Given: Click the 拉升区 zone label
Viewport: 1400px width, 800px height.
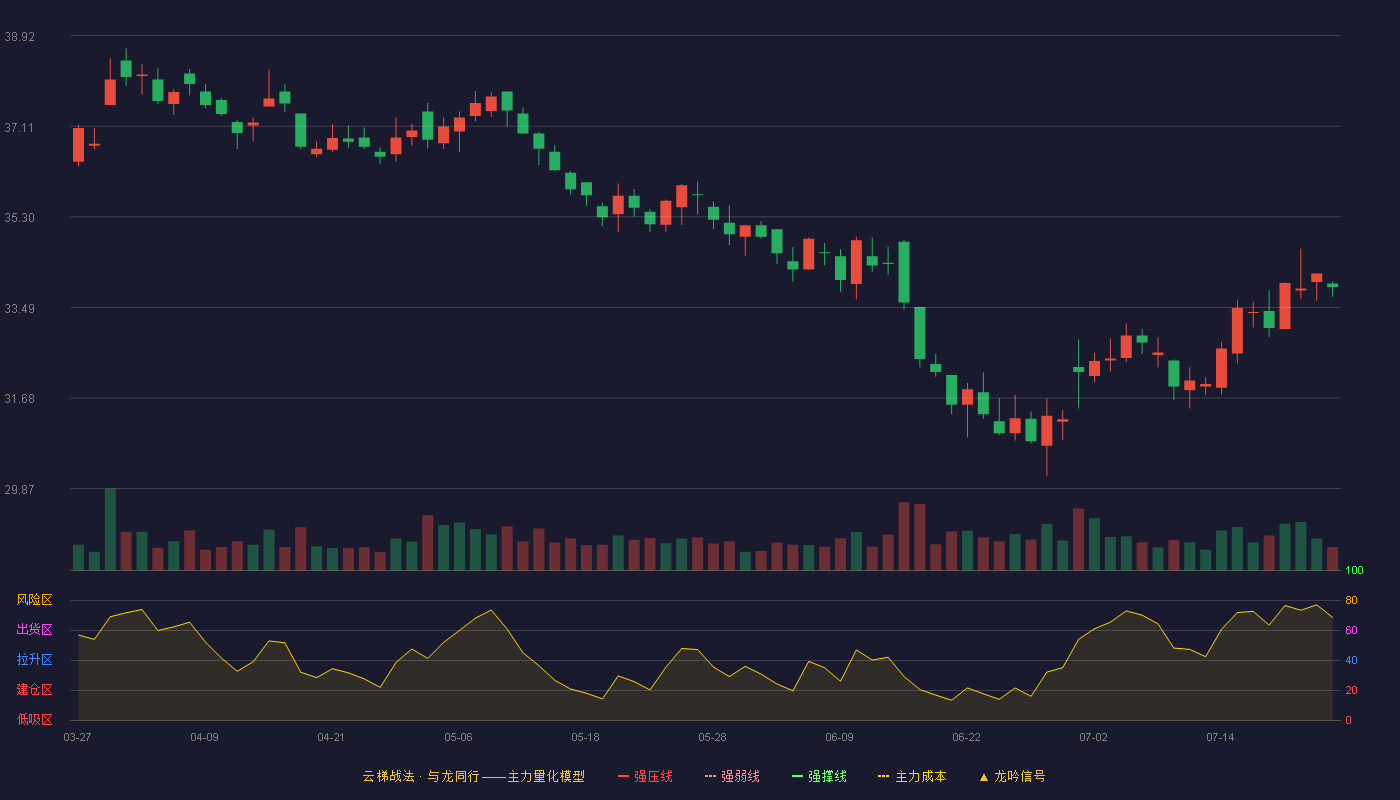Looking at the screenshot, I should tap(34, 660).
